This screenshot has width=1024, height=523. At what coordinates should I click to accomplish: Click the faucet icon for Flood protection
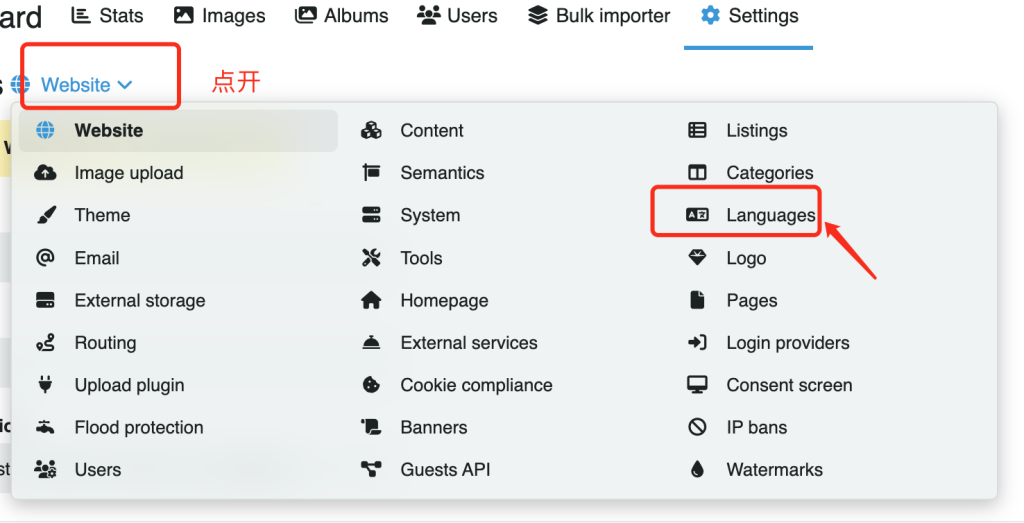point(45,428)
